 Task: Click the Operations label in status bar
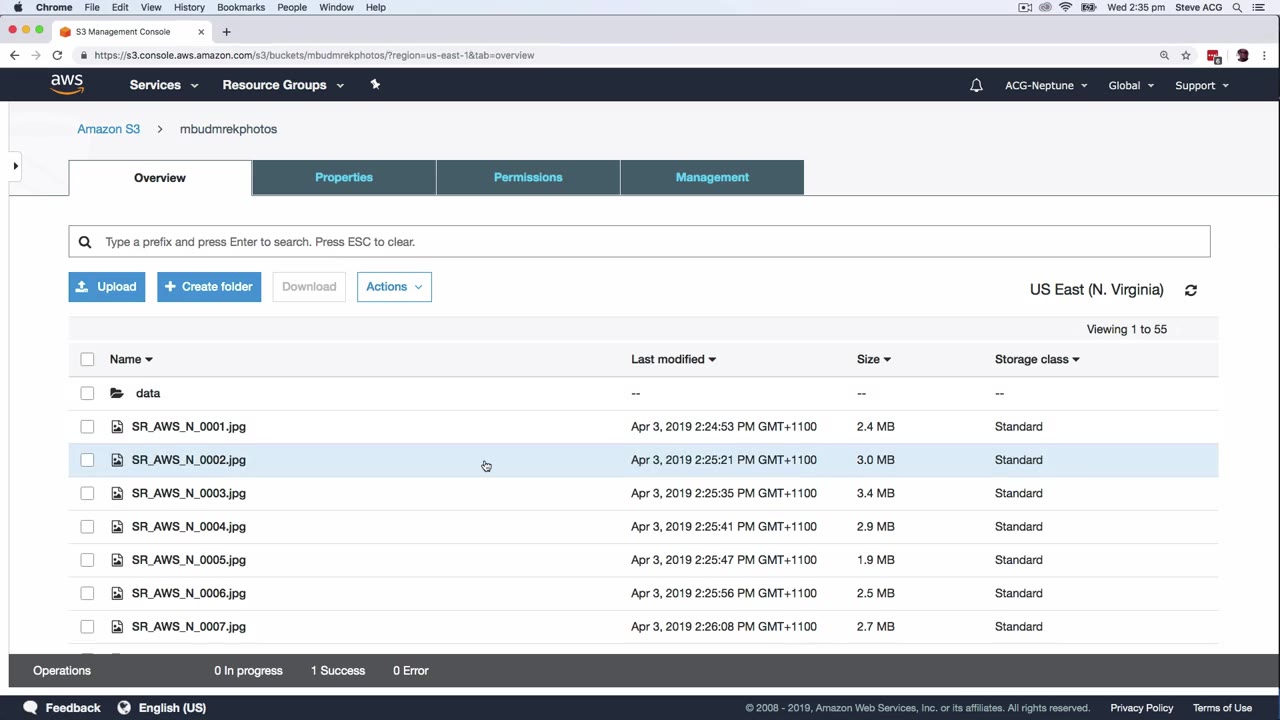click(62, 671)
